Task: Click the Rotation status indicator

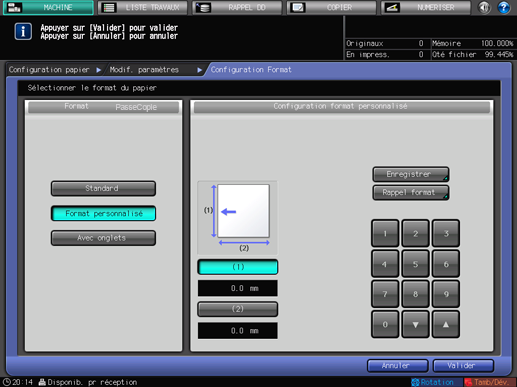Action: (436, 382)
